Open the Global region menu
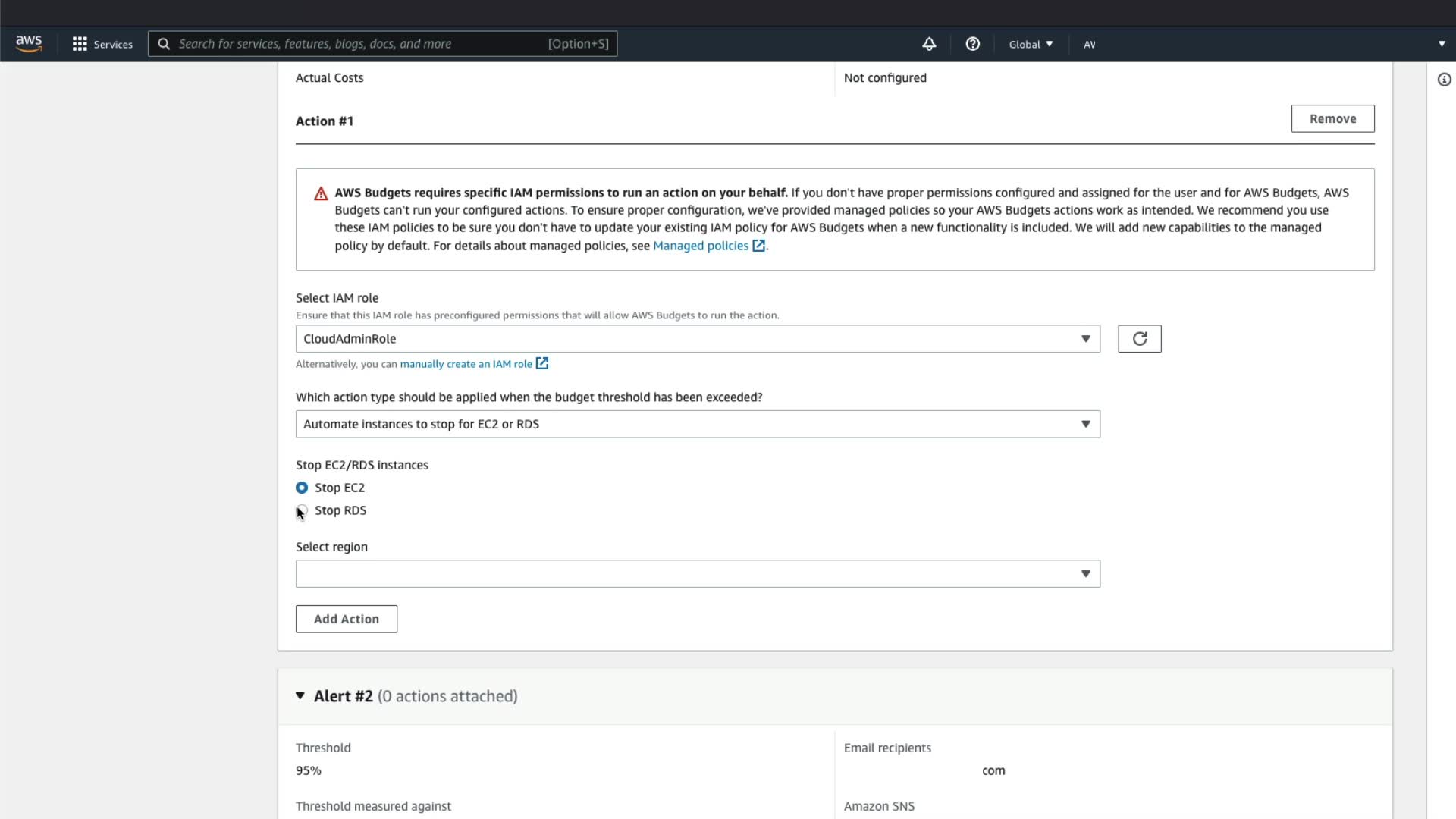 click(x=1031, y=44)
